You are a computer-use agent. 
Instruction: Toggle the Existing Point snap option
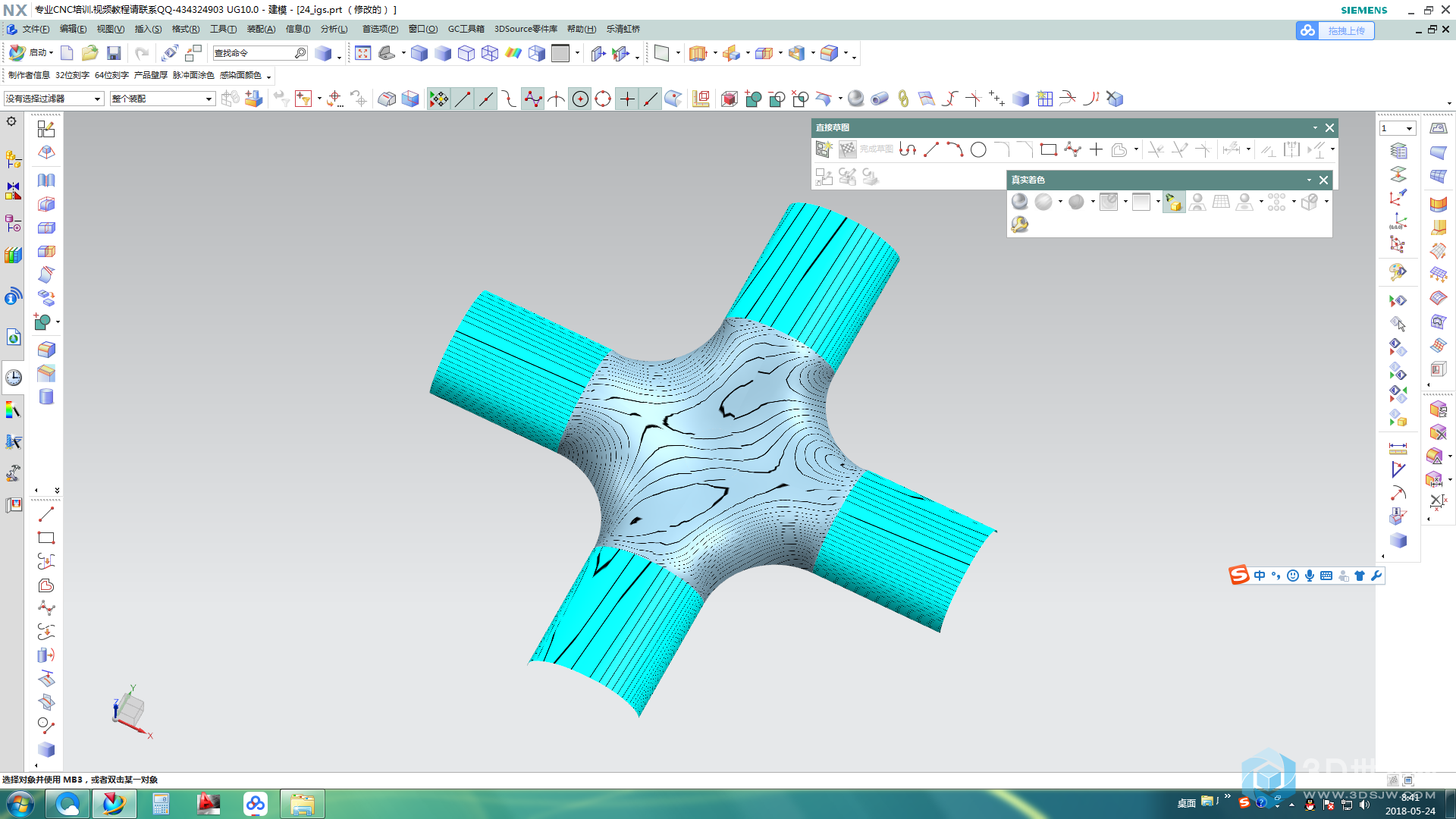click(627, 99)
